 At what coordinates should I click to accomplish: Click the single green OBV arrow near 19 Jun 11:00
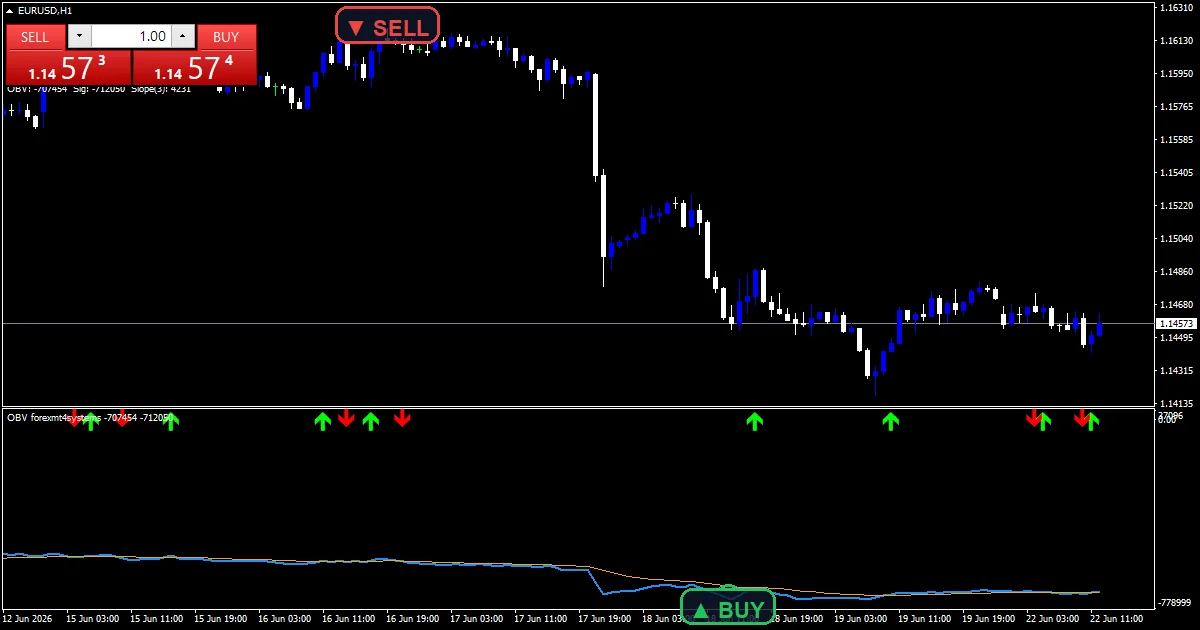click(x=891, y=421)
